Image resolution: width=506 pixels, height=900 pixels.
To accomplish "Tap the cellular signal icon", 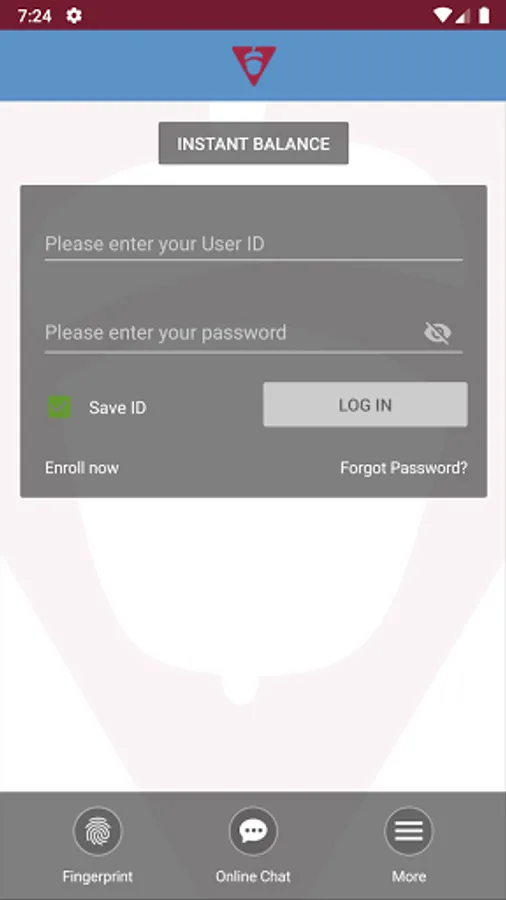I will pyautogui.click(x=462, y=15).
